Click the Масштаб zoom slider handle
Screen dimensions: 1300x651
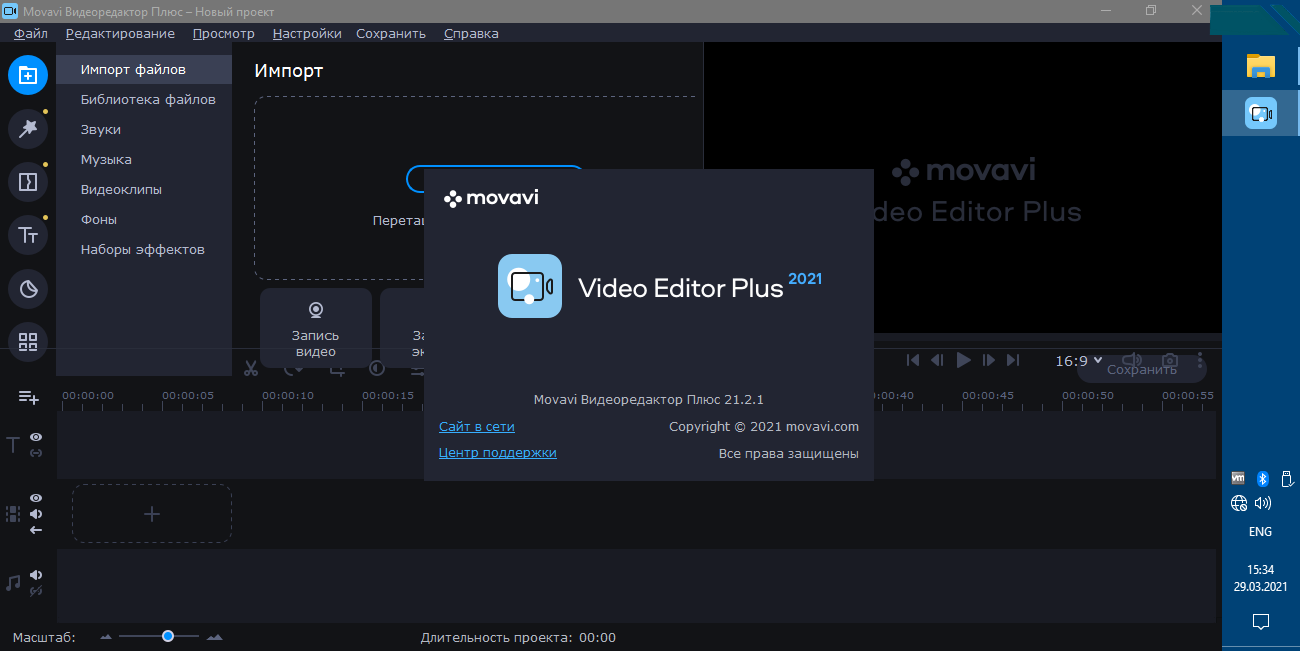coord(168,636)
